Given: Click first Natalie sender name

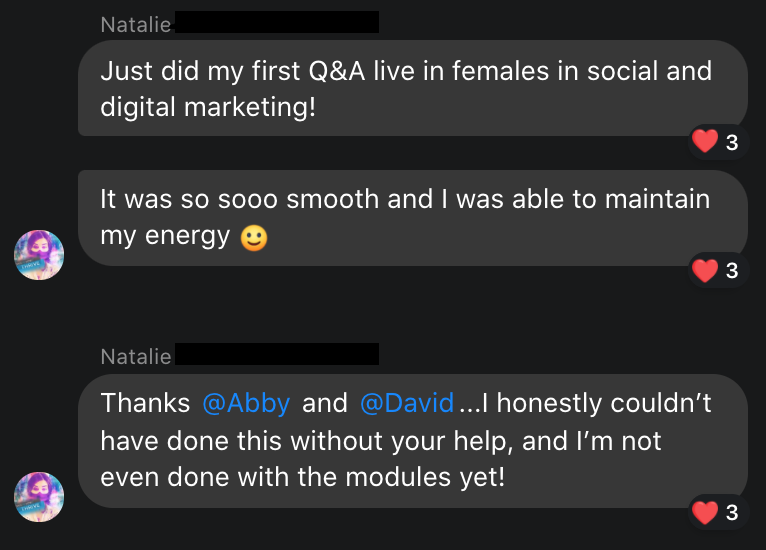Looking at the screenshot, I should pyautogui.click(x=136, y=24).
